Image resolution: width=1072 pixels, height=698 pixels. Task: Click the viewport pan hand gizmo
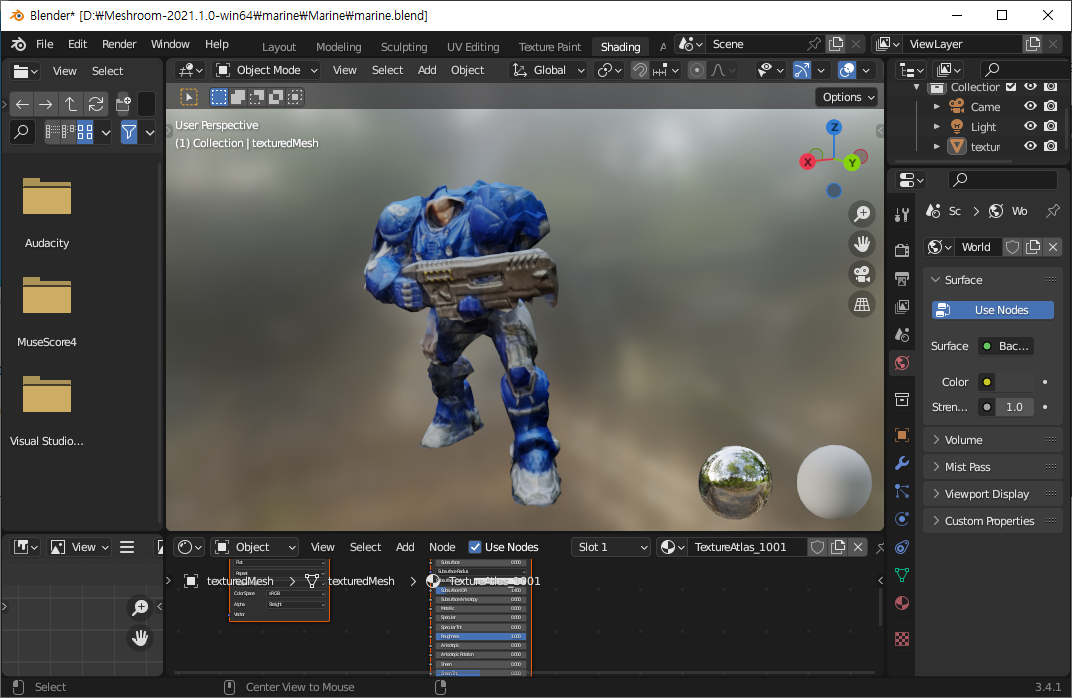pos(862,244)
